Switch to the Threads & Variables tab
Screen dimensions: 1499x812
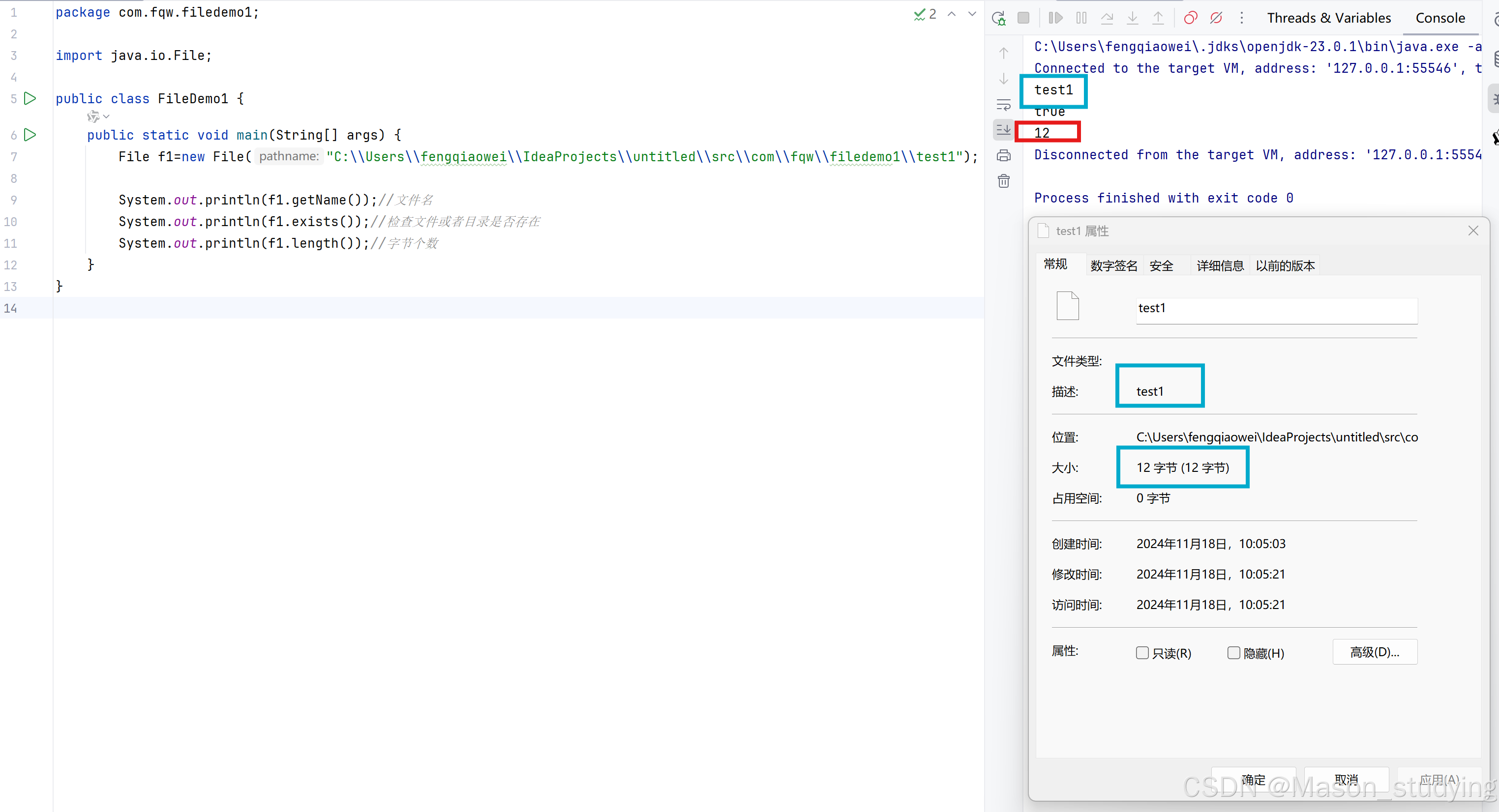[1328, 18]
